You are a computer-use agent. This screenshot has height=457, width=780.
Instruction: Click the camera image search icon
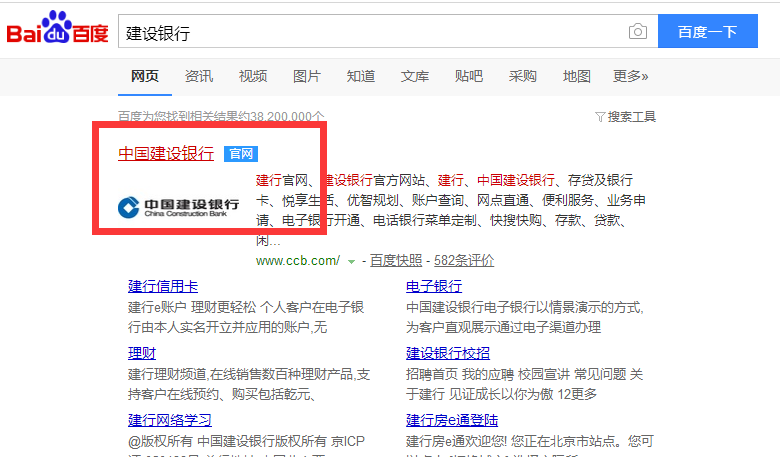637,32
